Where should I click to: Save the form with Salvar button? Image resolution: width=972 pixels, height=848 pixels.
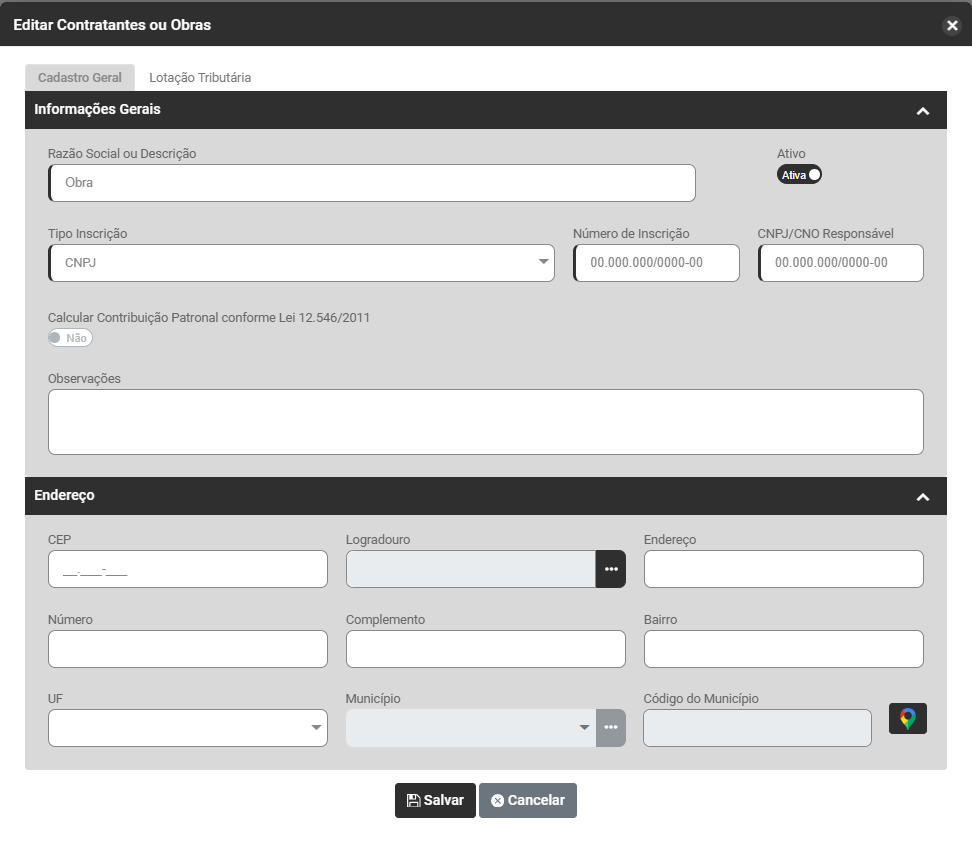435,800
